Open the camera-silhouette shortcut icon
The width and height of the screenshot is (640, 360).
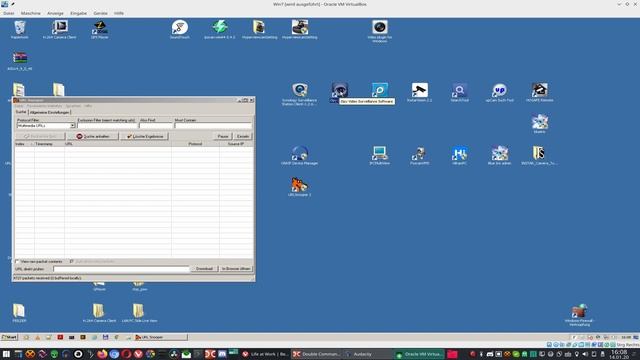(419, 92)
